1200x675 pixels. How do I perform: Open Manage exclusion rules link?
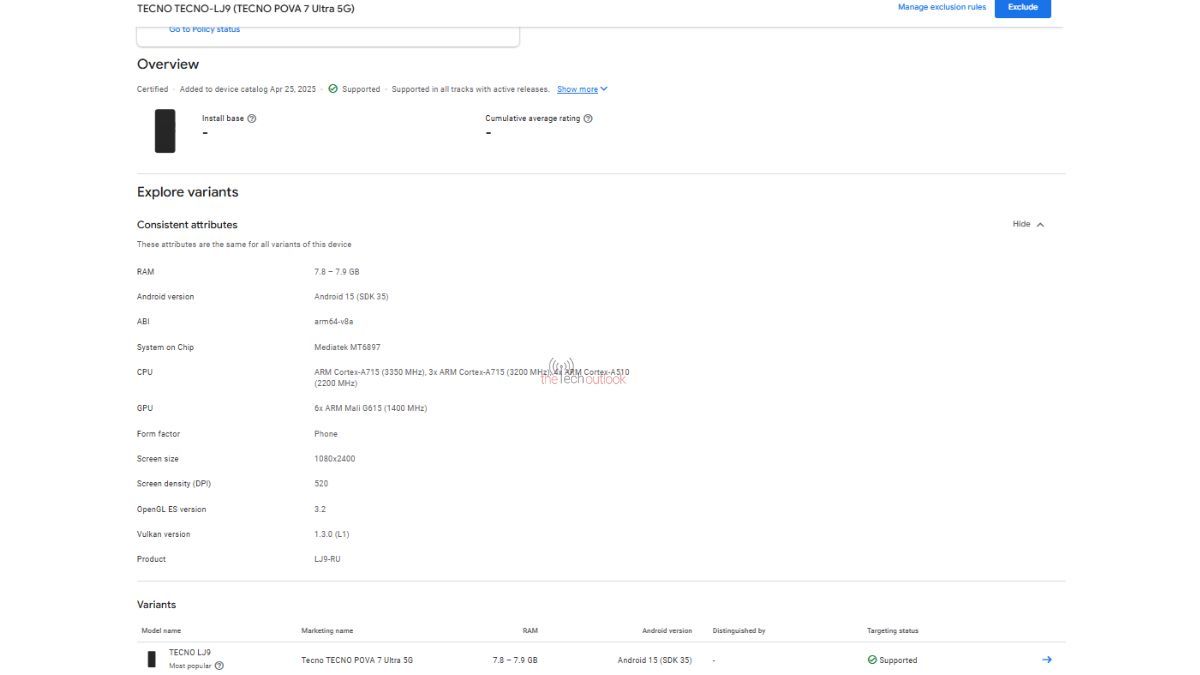941,7
